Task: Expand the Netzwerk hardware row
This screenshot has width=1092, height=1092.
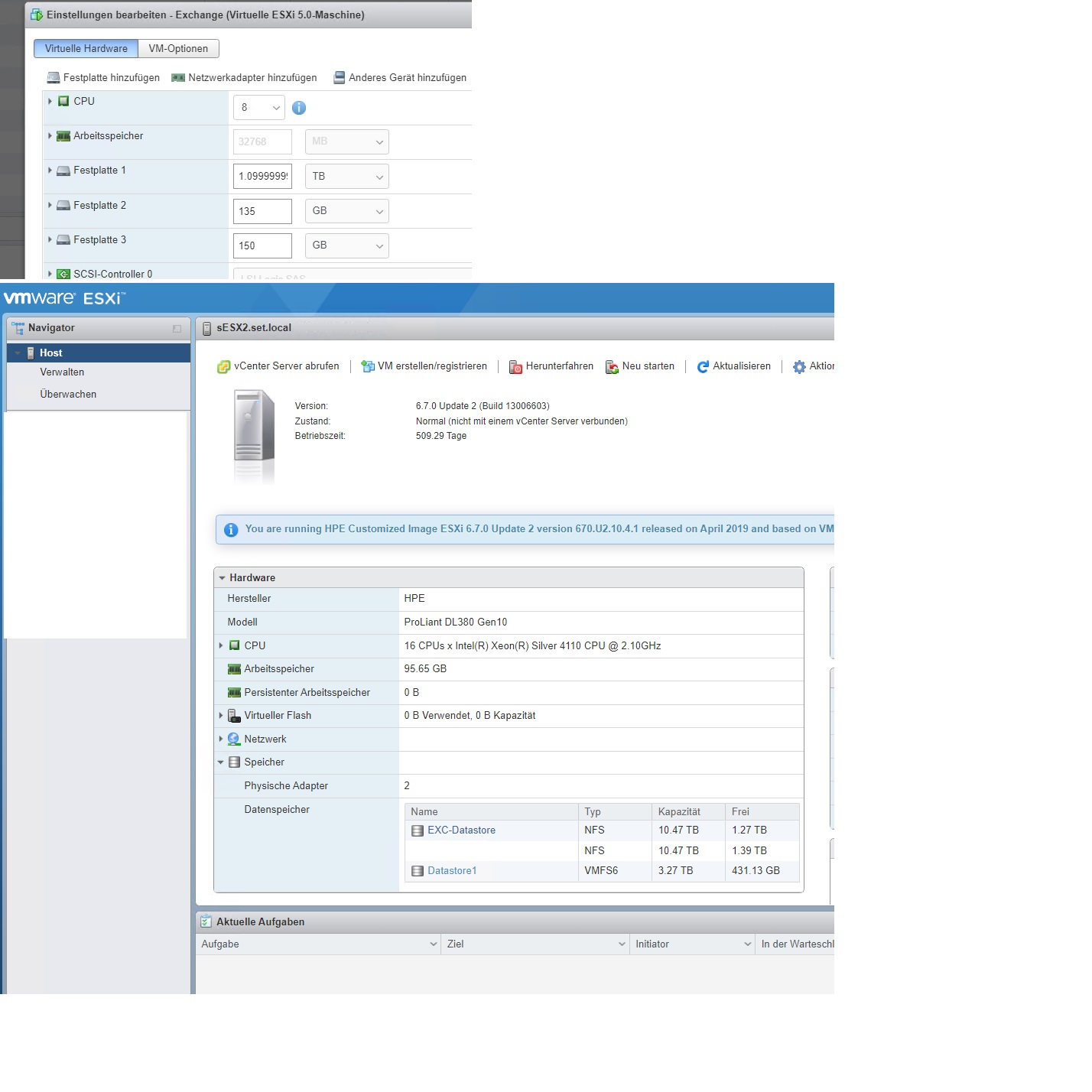Action: tap(221, 739)
